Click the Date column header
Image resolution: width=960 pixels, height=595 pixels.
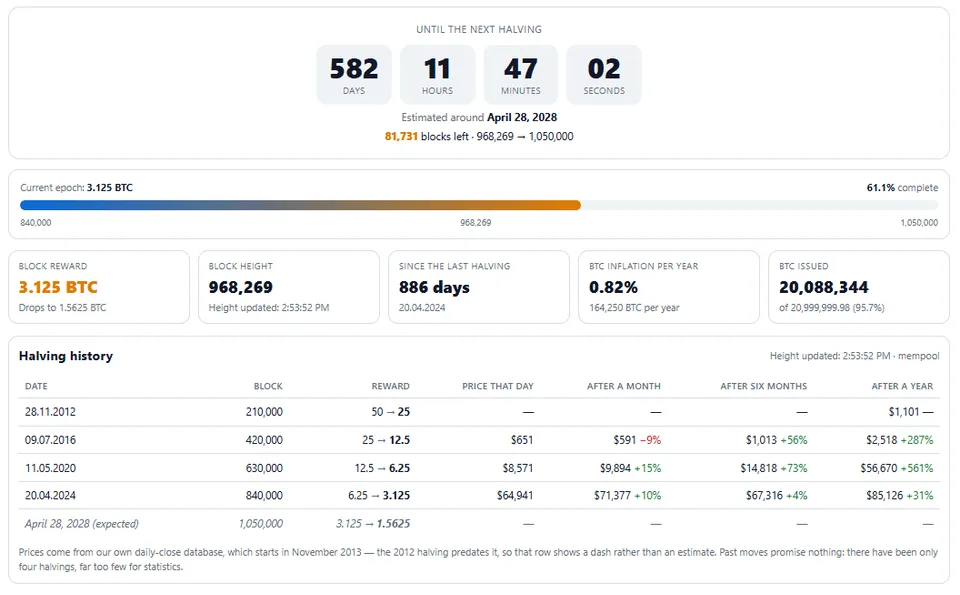(36, 386)
